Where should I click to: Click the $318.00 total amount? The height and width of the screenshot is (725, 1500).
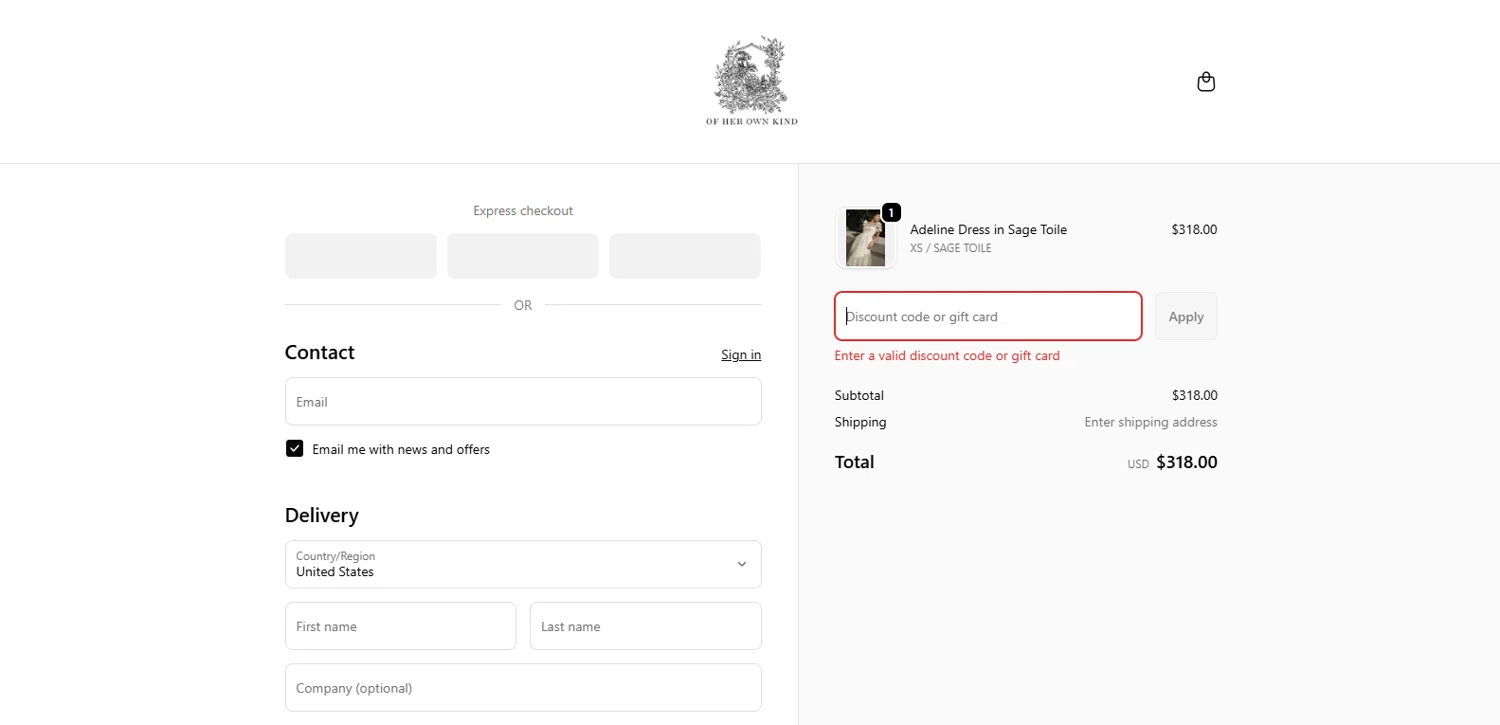pos(1187,462)
